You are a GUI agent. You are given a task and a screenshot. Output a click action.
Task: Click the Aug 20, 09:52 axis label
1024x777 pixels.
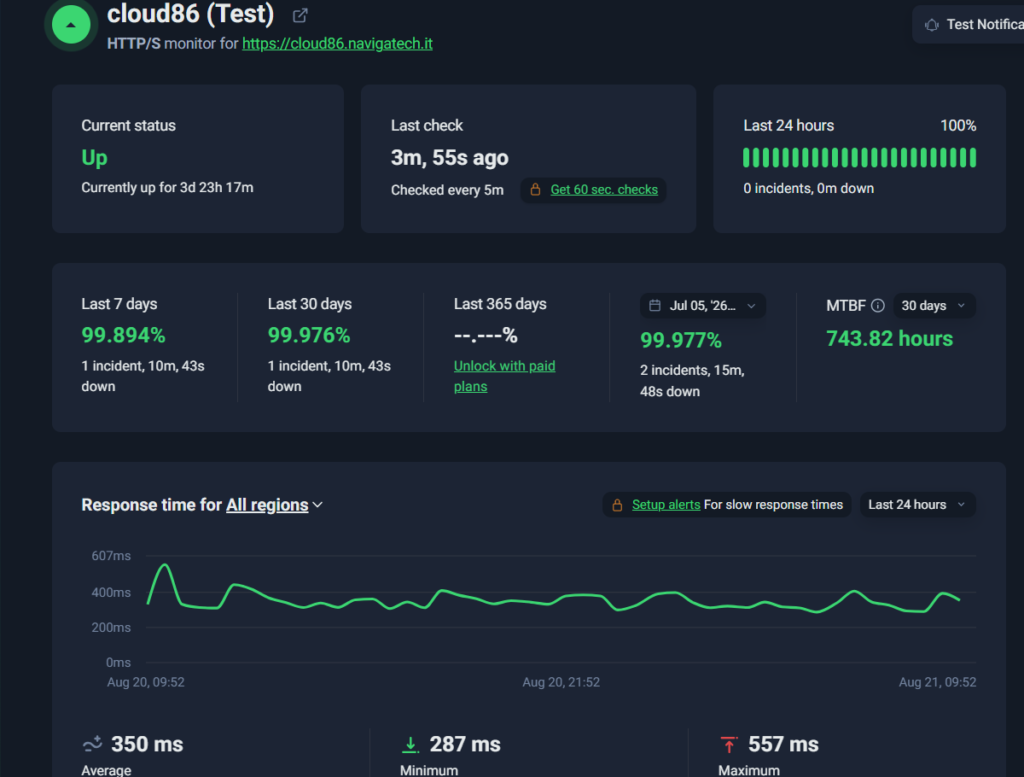click(146, 682)
